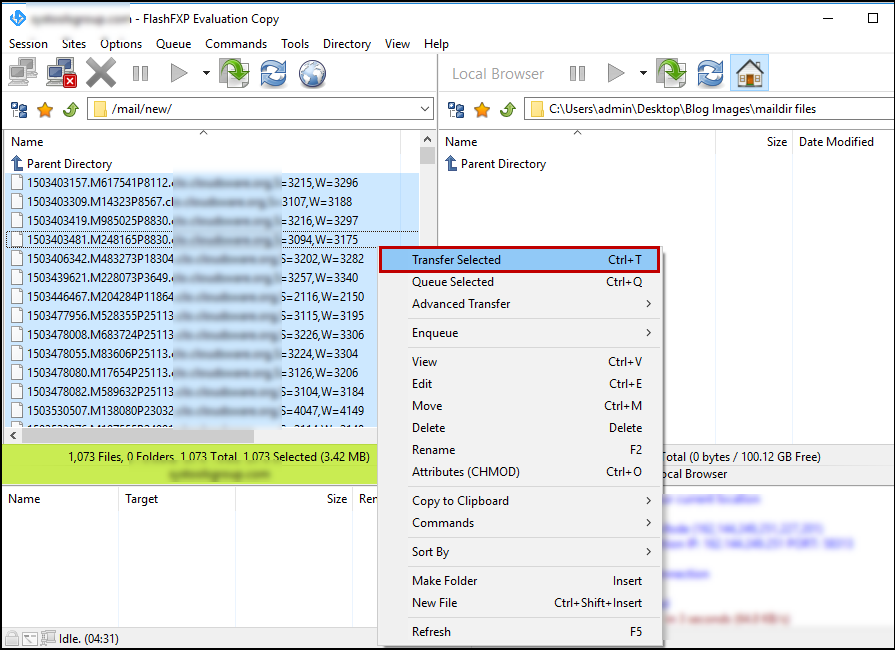895x650 pixels.
Task: Sort the local list by Date Modified column header
Action: click(x=842, y=142)
